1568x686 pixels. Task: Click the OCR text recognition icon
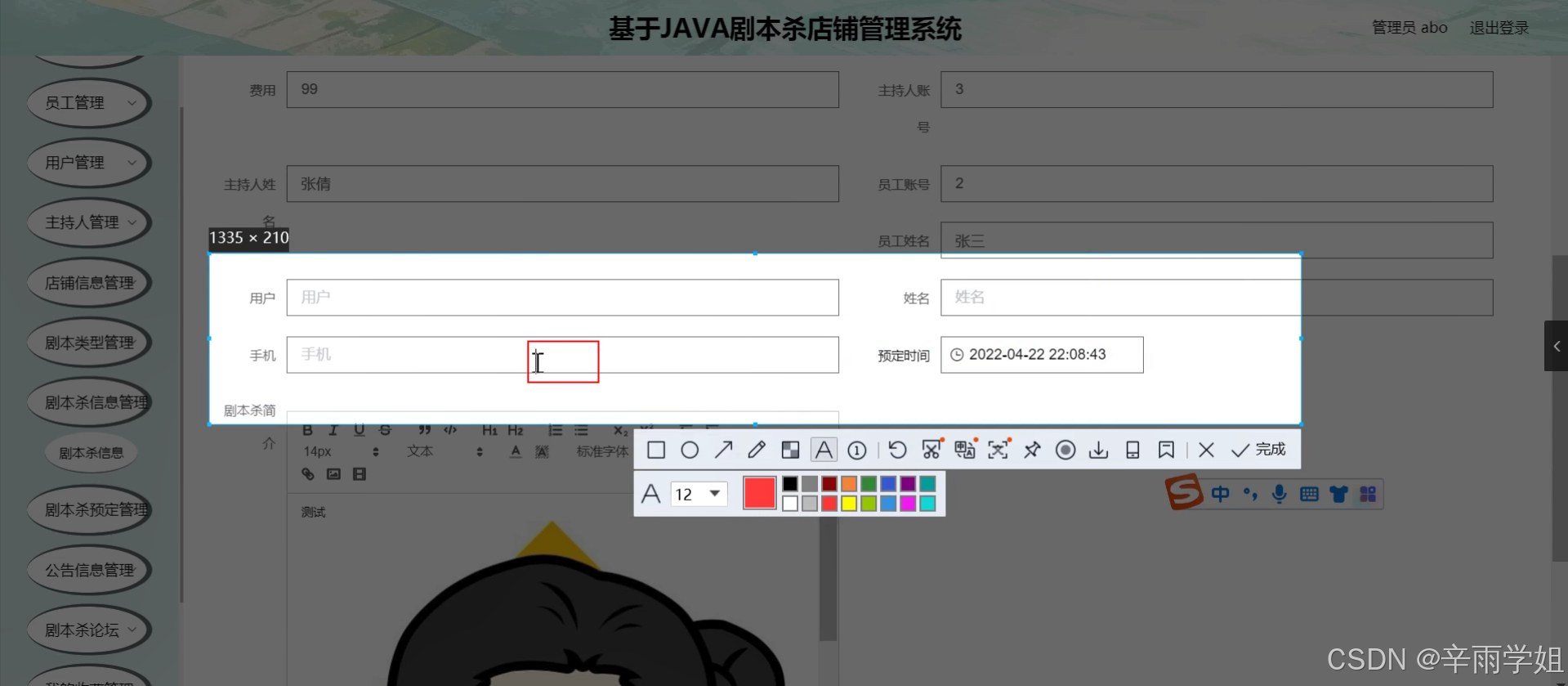pyautogui.click(x=998, y=450)
